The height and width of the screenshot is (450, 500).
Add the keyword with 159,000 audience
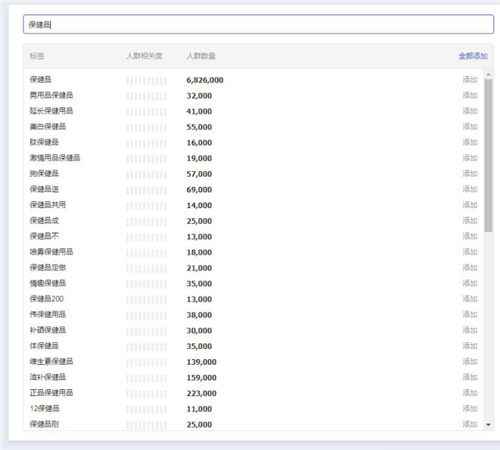(470, 377)
